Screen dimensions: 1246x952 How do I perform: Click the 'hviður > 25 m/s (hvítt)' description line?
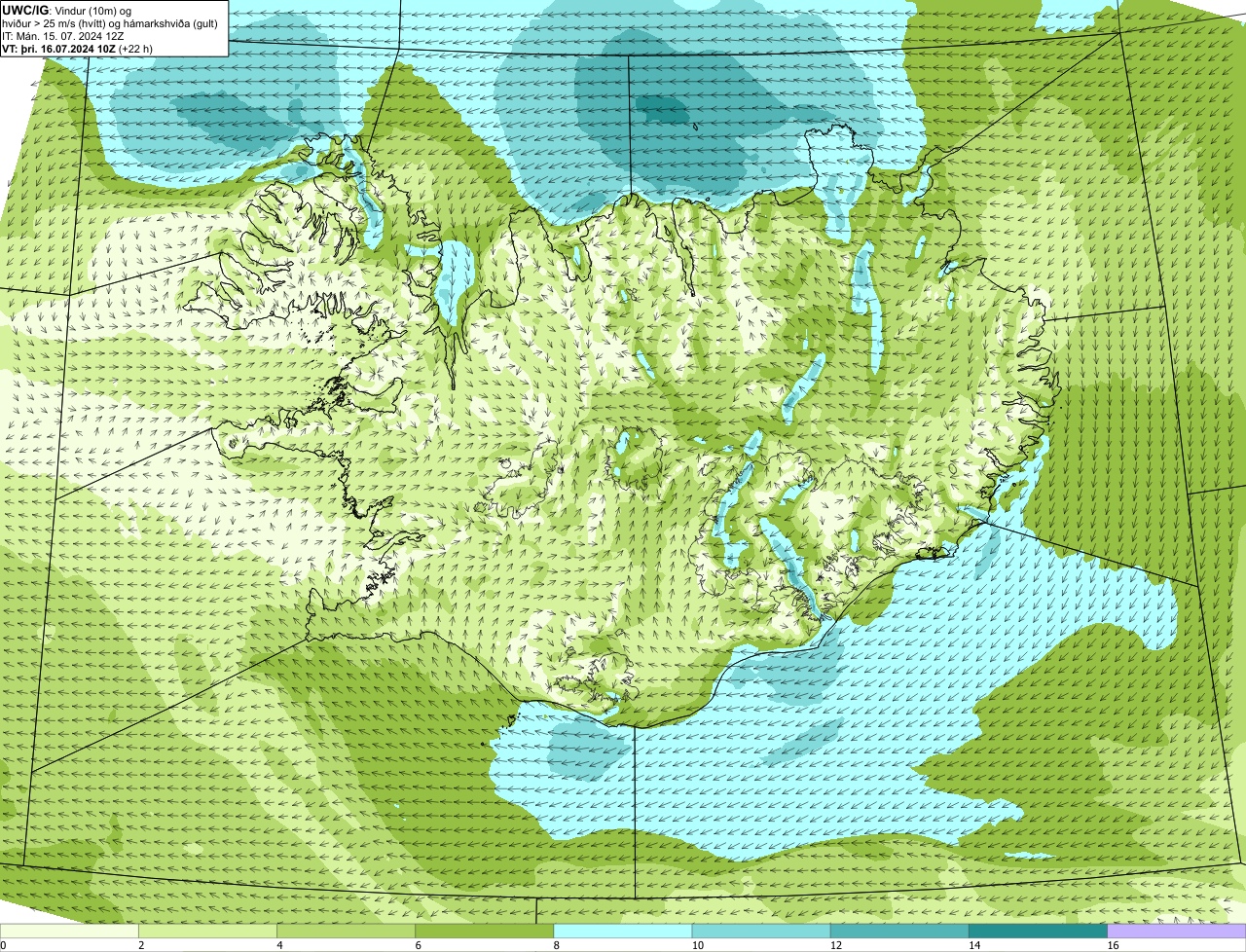pyautogui.click(x=110, y=23)
